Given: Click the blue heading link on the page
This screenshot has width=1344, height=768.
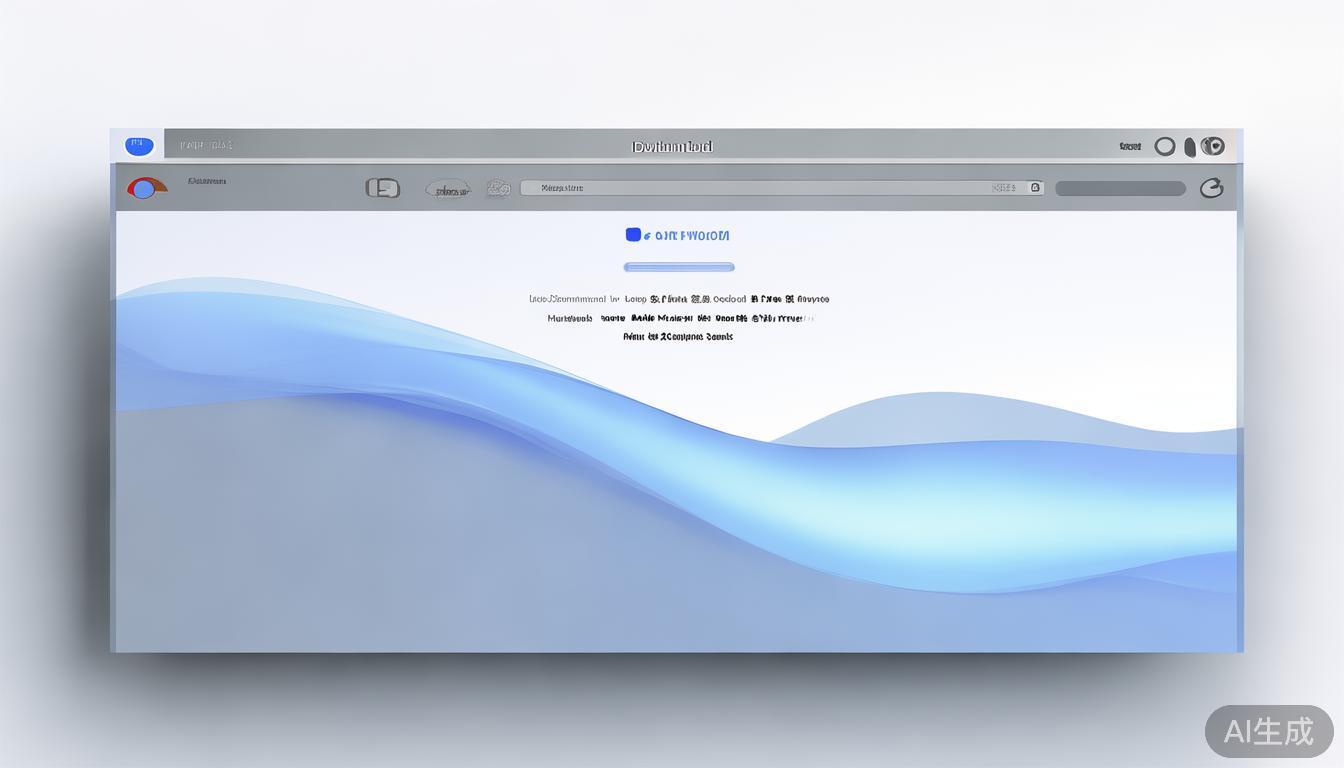Looking at the screenshot, I should 686,236.
